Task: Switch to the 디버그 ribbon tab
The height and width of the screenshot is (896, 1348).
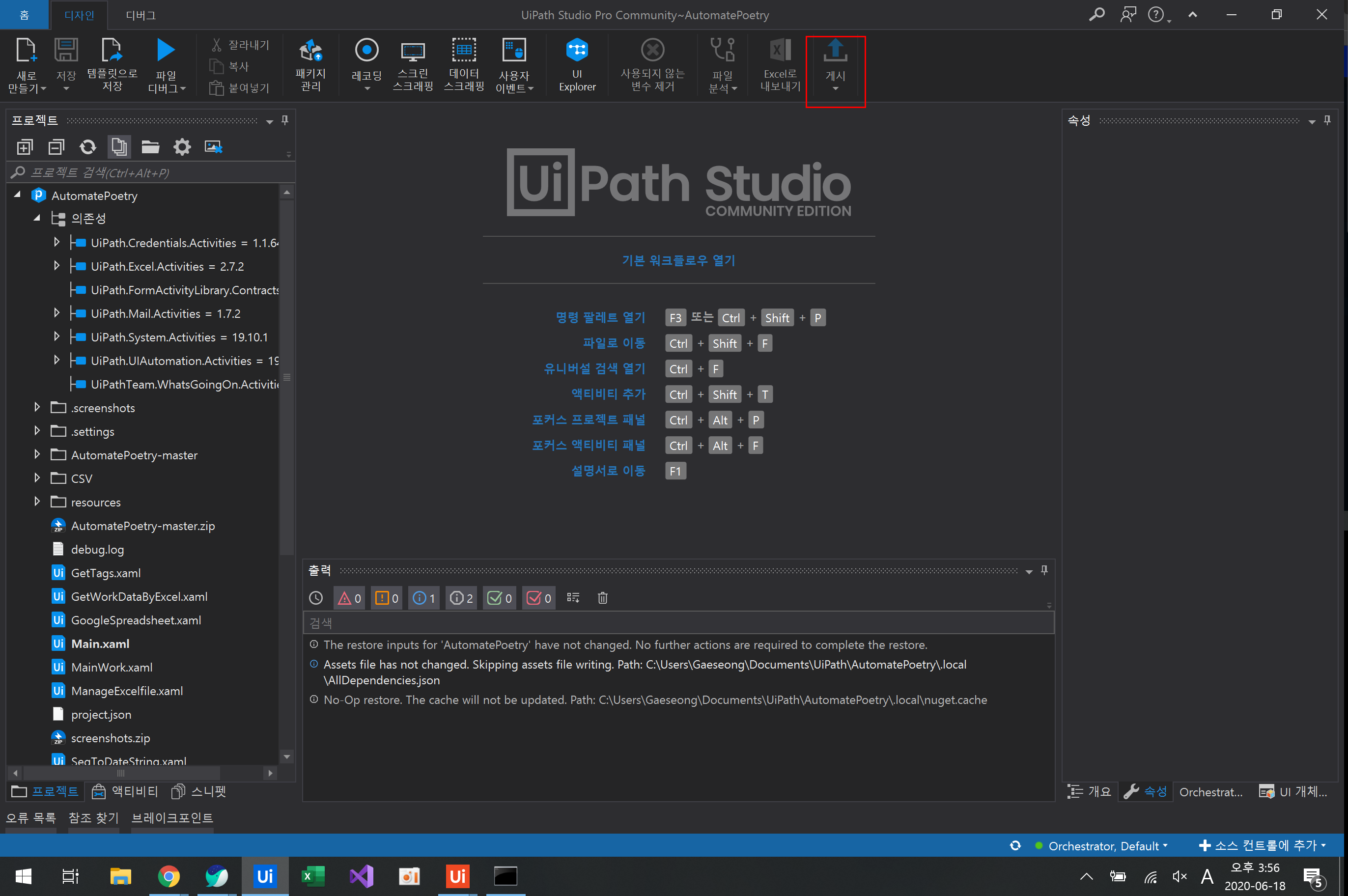Action: pos(140,15)
